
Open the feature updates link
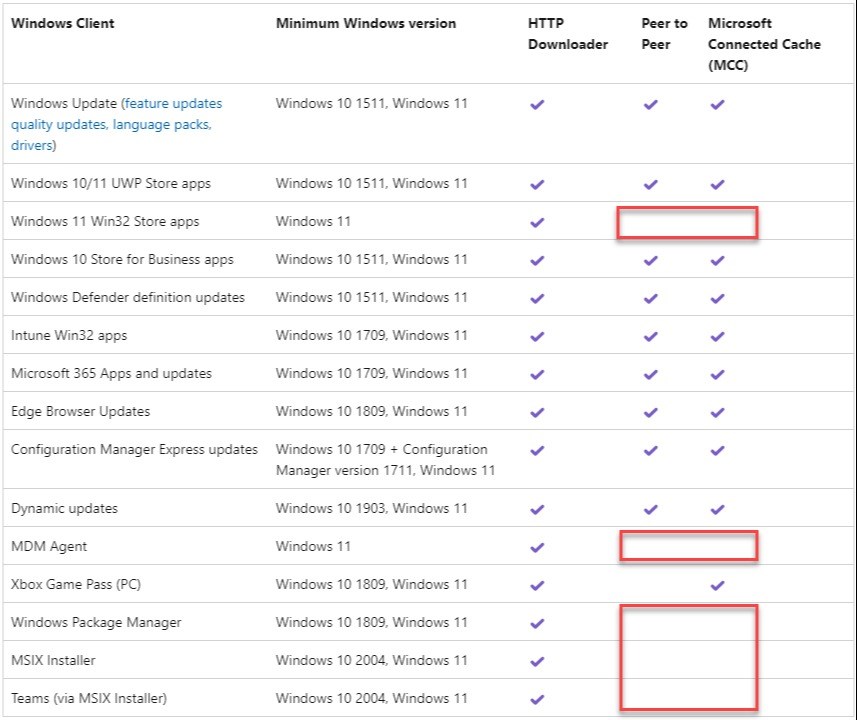click(x=173, y=103)
